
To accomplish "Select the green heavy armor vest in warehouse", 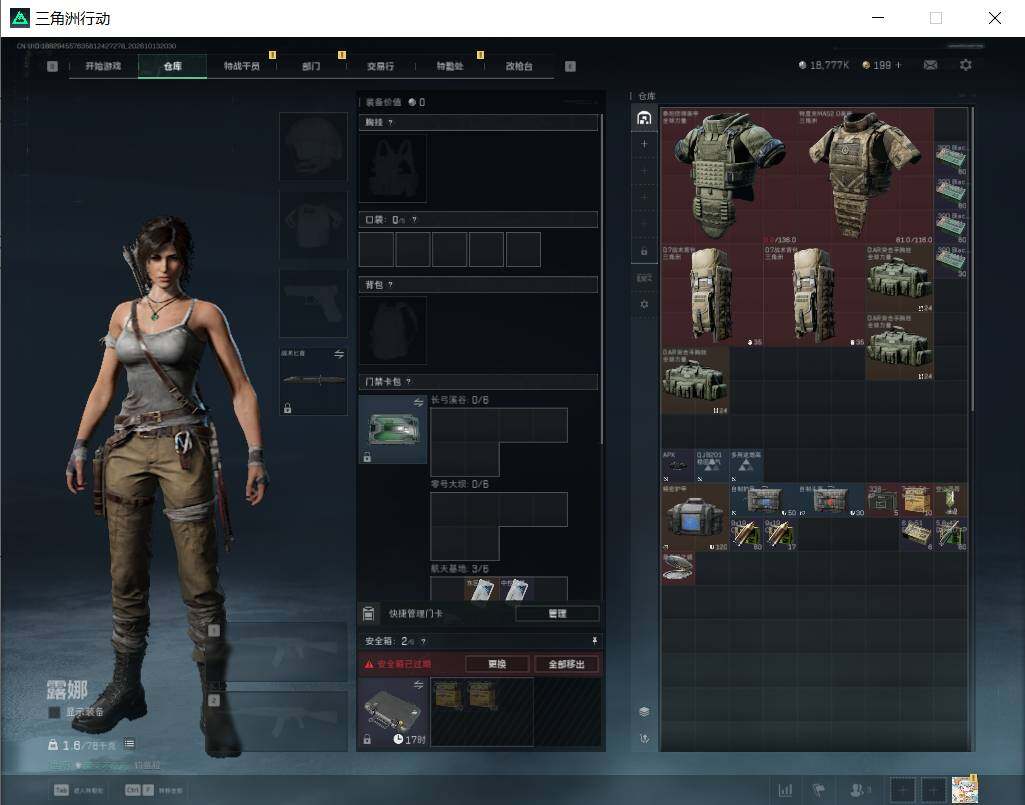I will tap(729, 176).
